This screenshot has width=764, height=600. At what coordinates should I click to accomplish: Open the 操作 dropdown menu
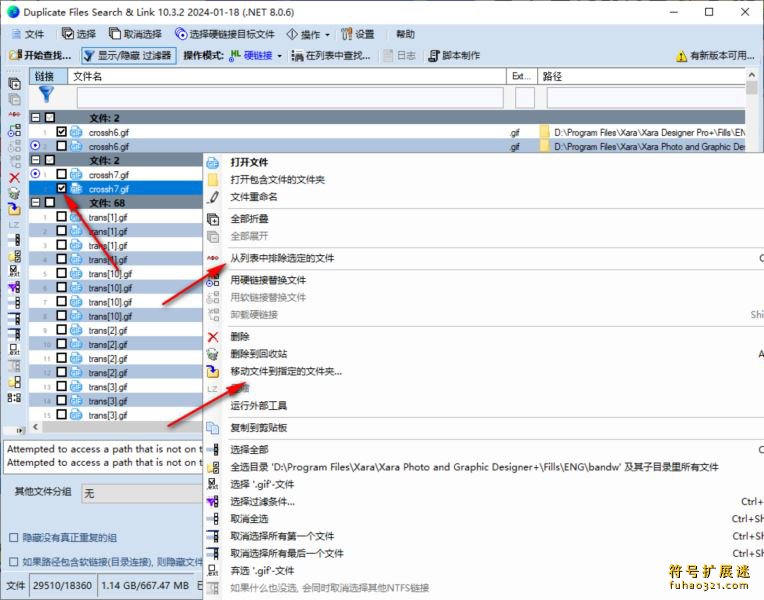(308, 34)
